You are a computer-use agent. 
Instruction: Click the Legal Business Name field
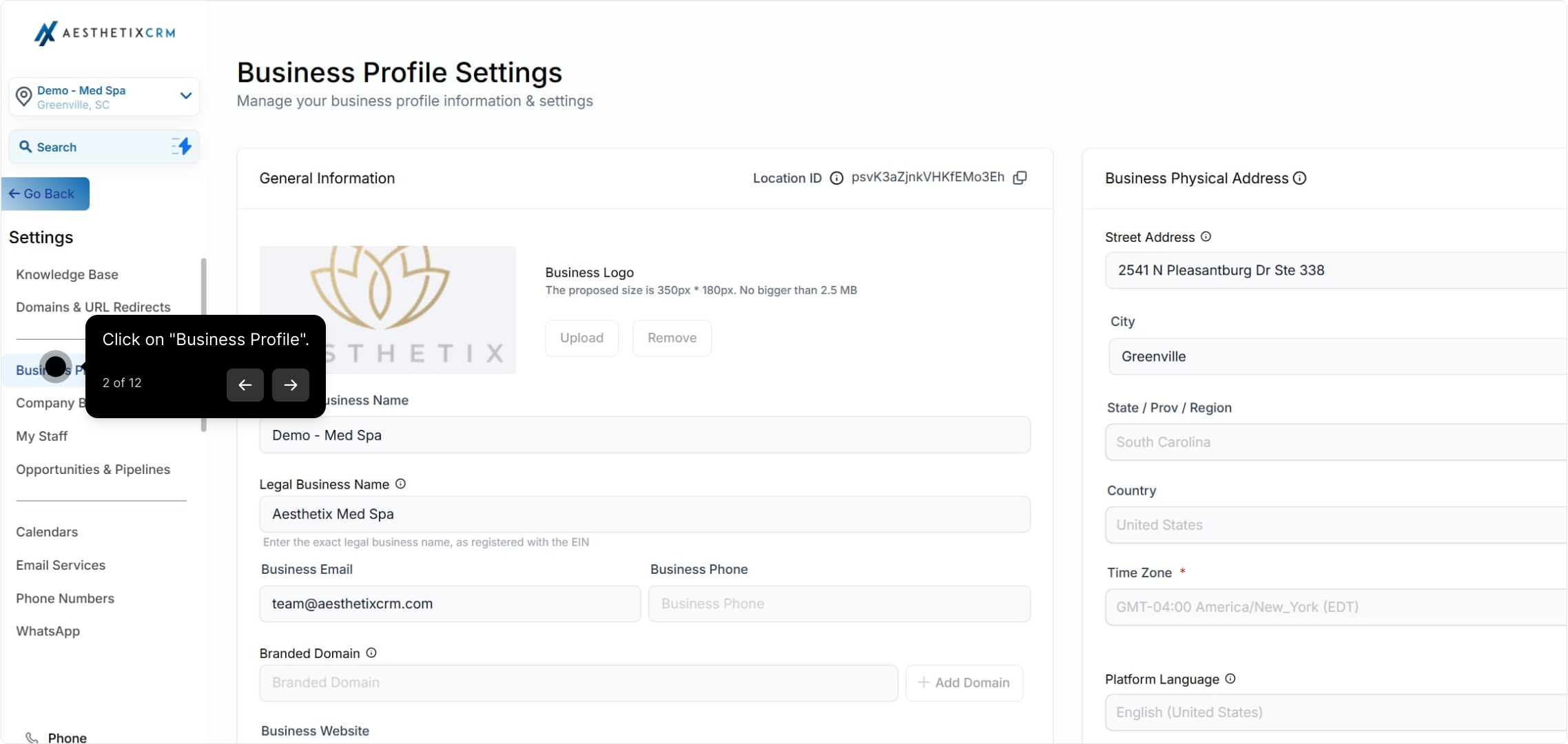645,514
